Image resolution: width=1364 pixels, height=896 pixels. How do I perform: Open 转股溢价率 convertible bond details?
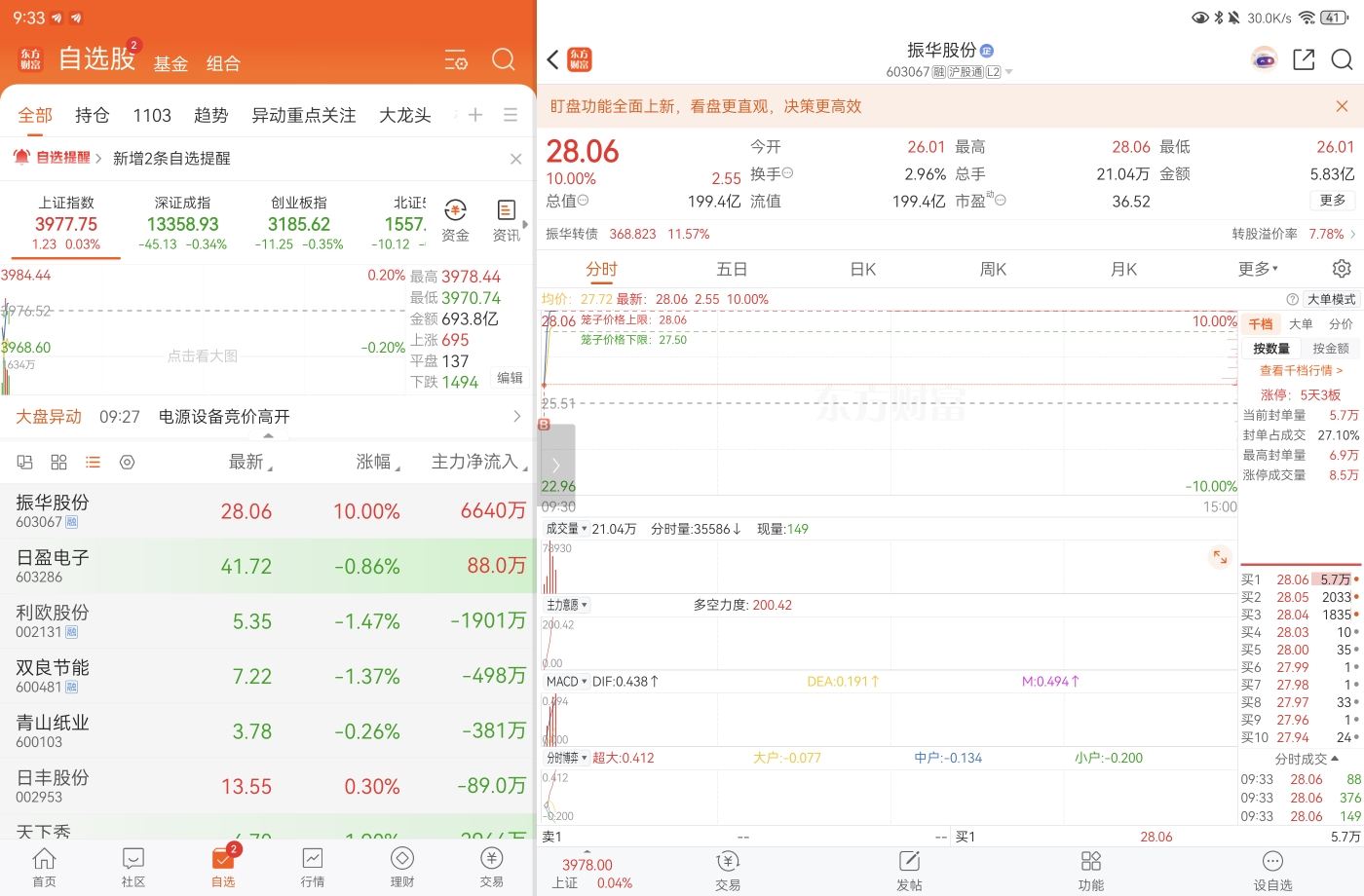pyautogui.click(x=1294, y=234)
